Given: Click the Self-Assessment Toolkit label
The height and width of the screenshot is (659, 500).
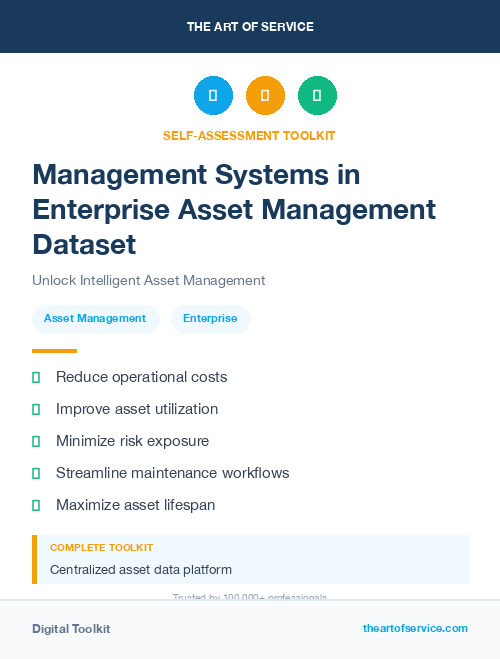Looking at the screenshot, I should [249, 136].
